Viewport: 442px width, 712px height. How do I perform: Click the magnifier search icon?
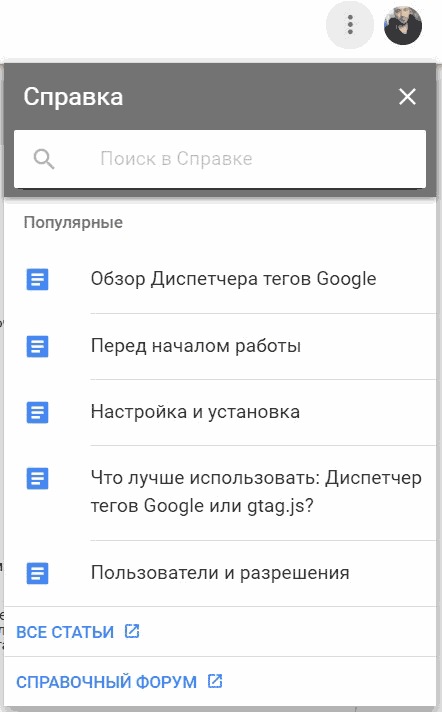(x=44, y=159)
